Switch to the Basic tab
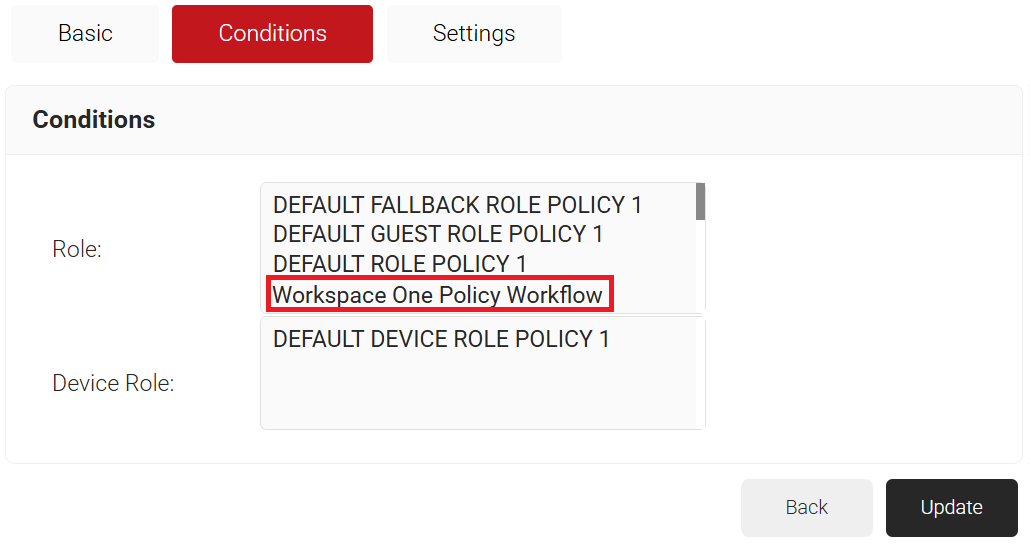 (85, 33)
